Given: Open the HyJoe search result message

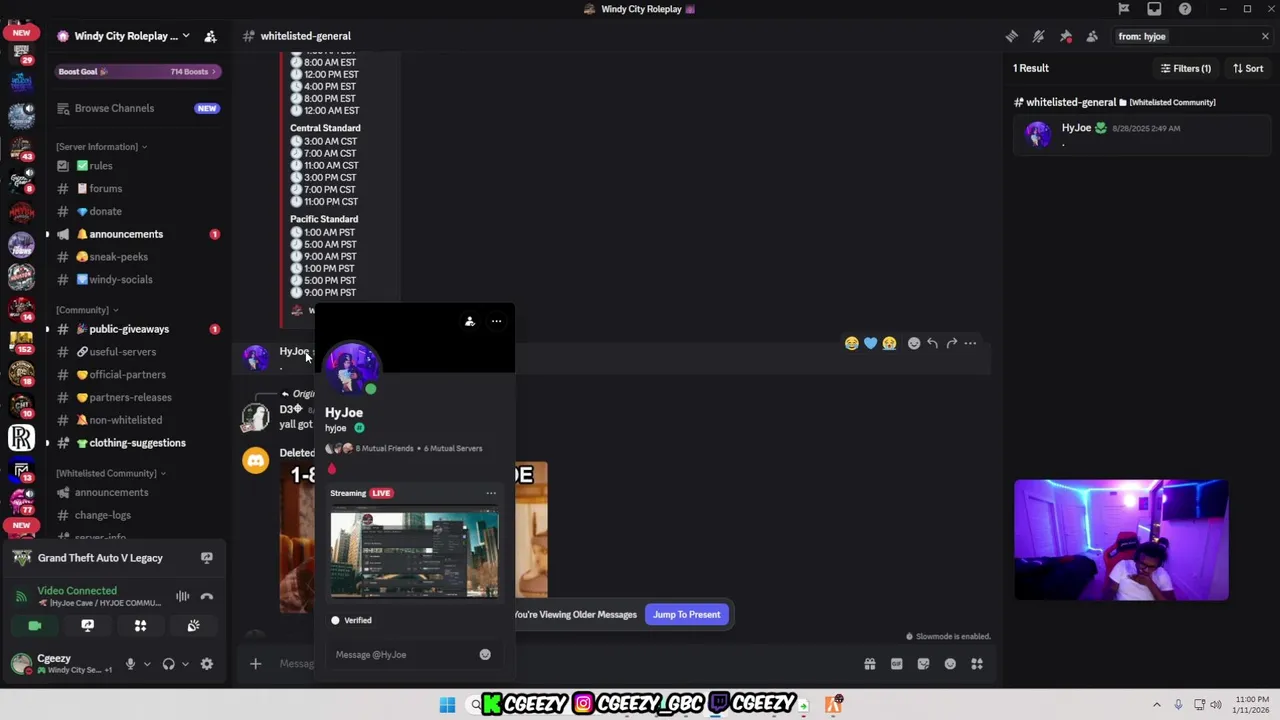Looking at the screenshot, I should tap(1142, 134).
